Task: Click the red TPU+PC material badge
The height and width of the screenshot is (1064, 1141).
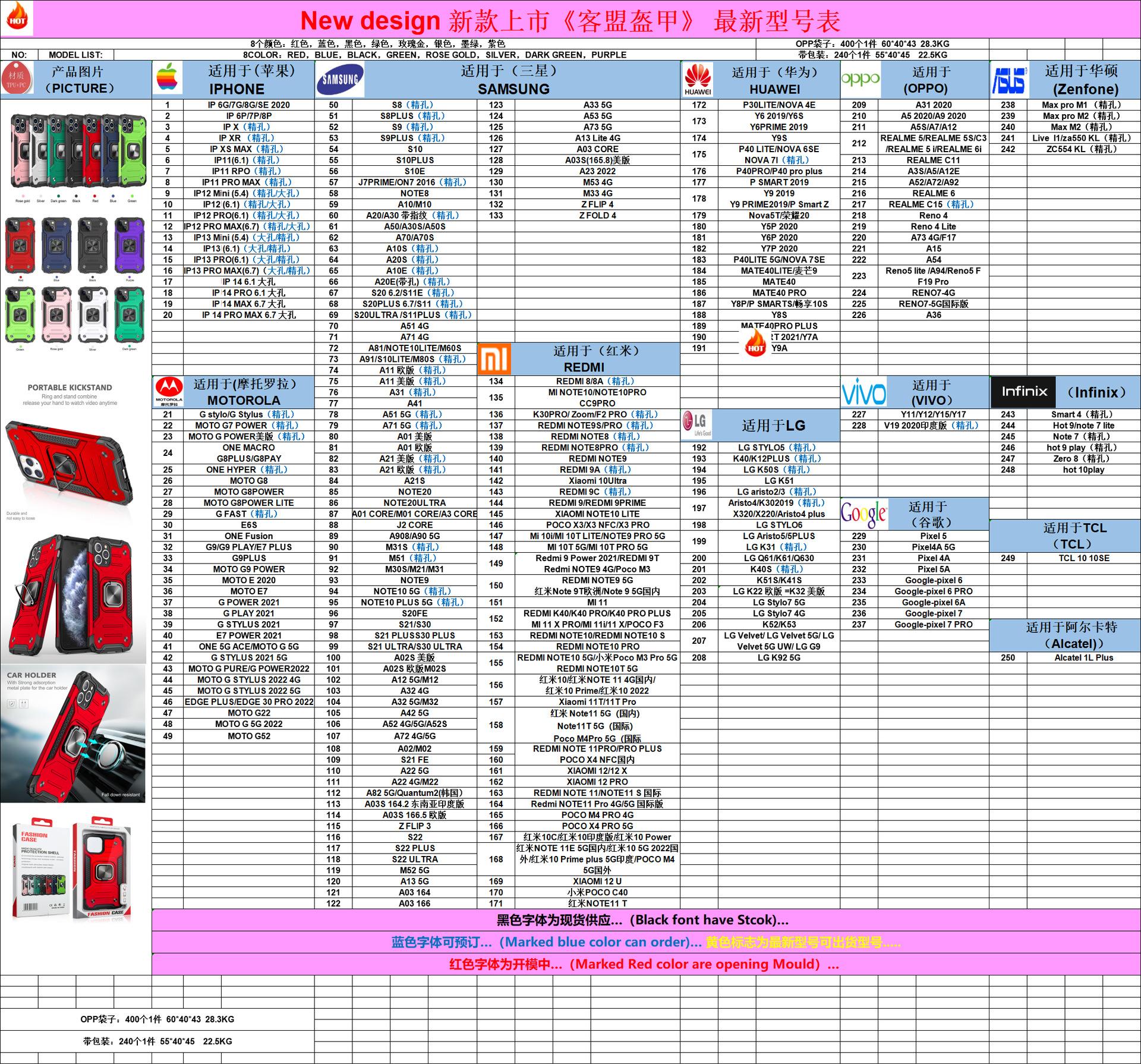Action: pos(17,80)
